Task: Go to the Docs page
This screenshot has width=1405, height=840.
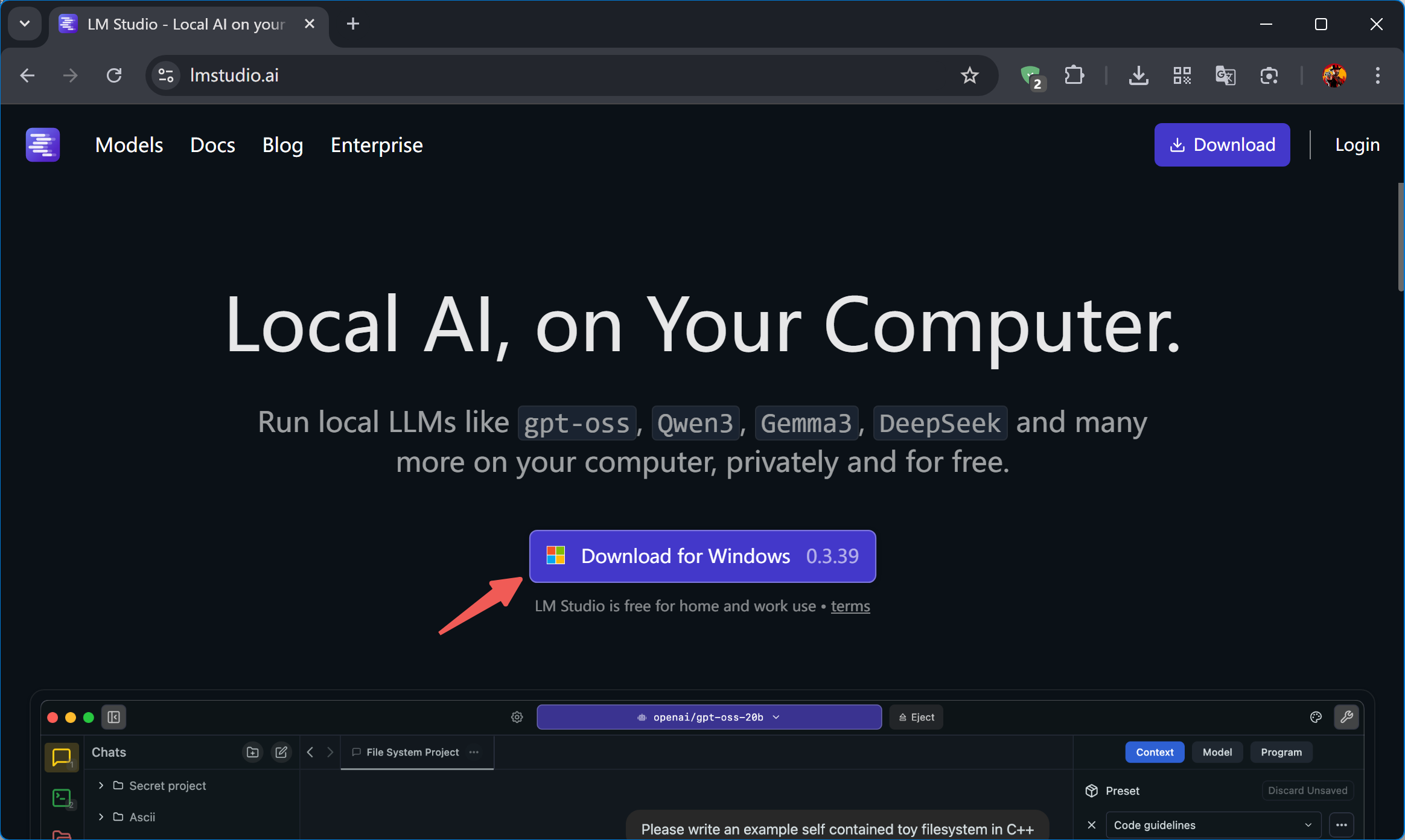Action: click(212, 145)
